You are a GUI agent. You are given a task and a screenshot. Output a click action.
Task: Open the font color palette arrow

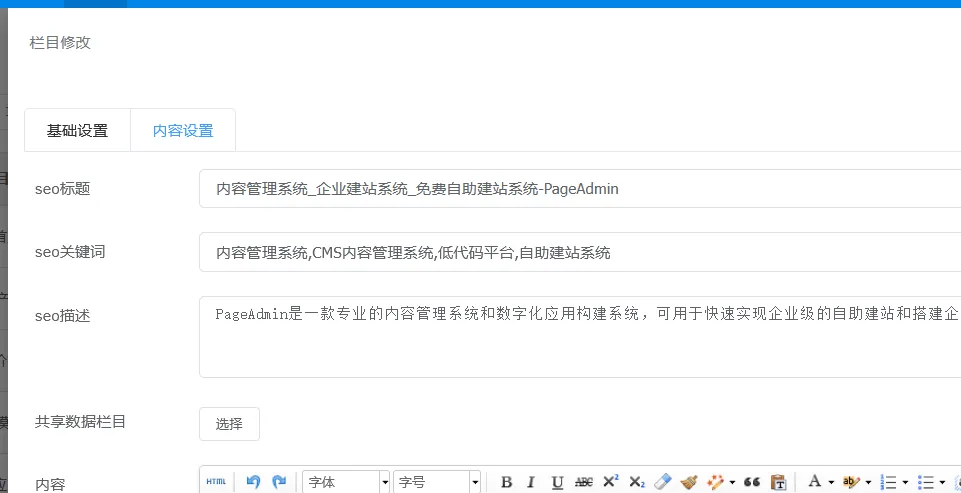click(x=831, y=483)
